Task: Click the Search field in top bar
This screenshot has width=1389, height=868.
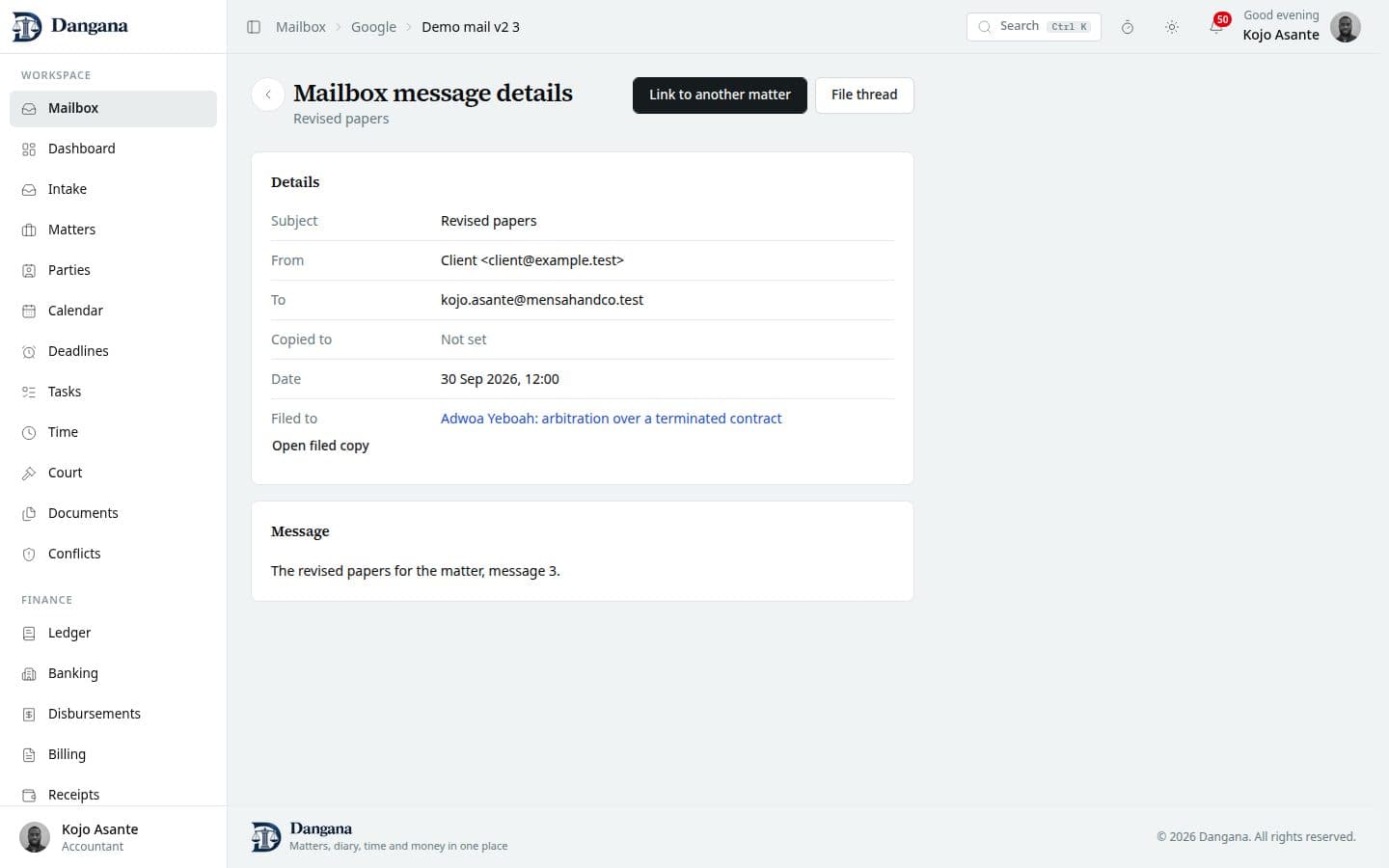Action: (x=1033, y=26)
